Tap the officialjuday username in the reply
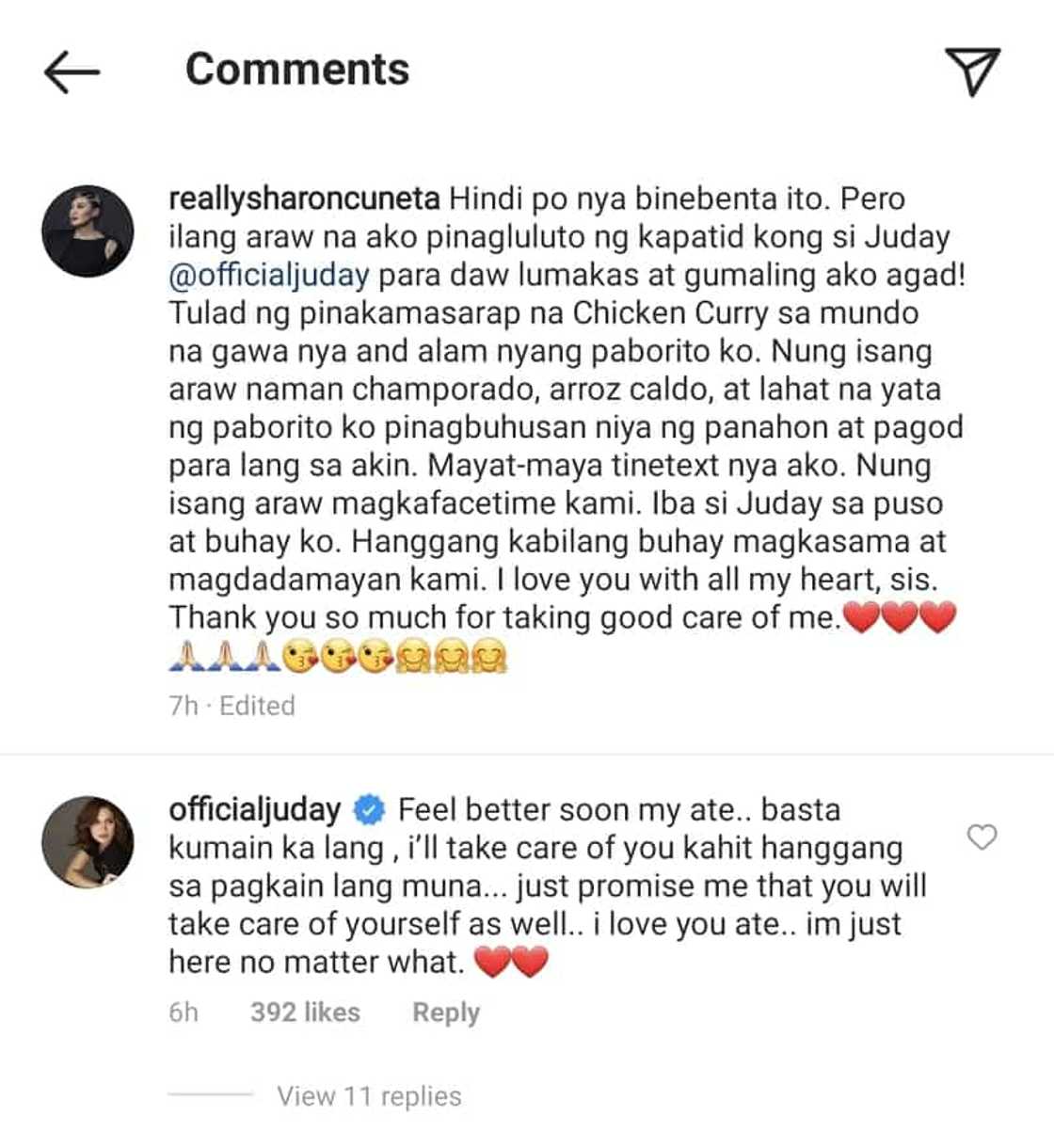The width and height of the screenshot is (1054, 1148). [x=254, y=809]
